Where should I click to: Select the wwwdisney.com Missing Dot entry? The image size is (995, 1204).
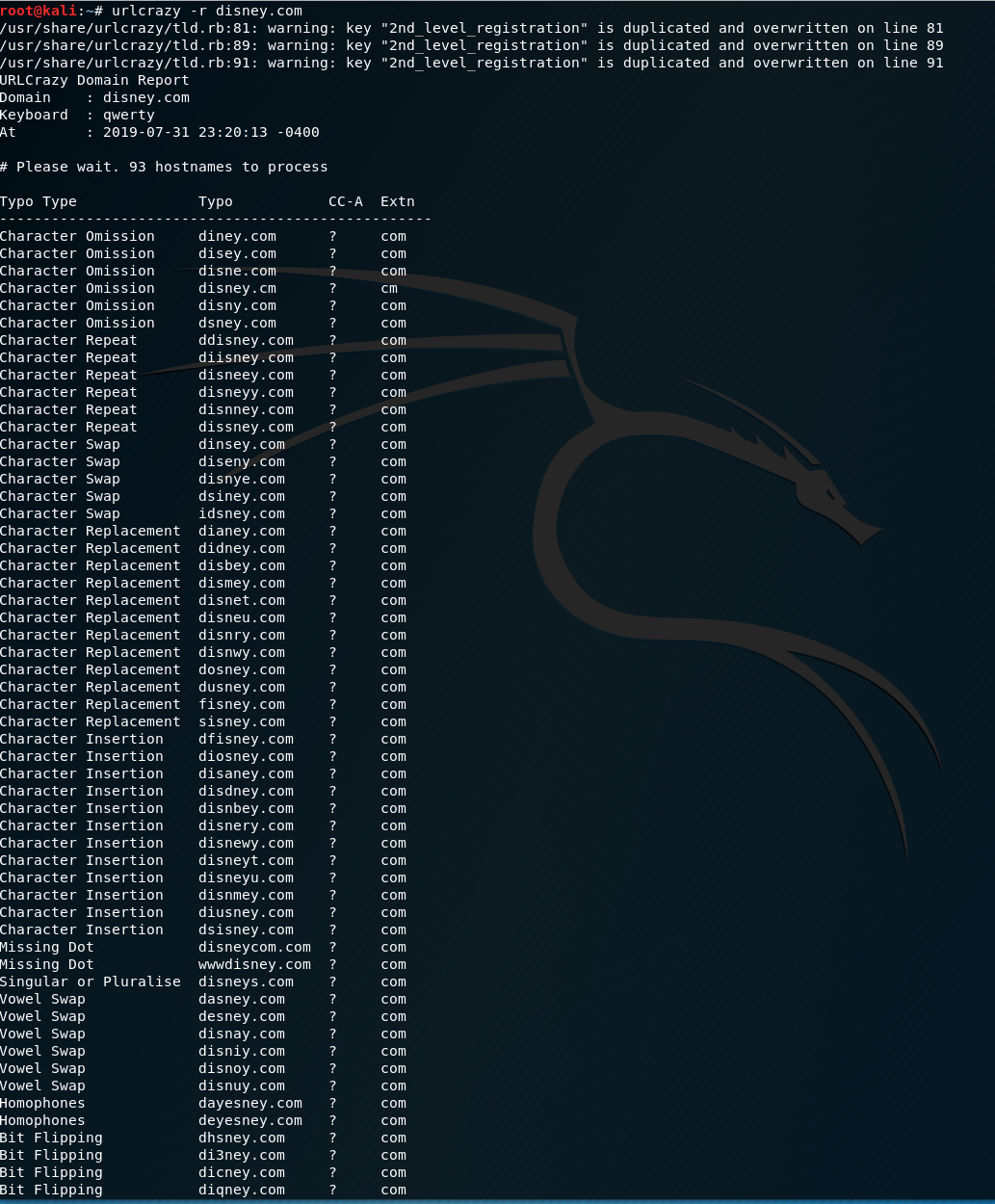pos(254,964)
